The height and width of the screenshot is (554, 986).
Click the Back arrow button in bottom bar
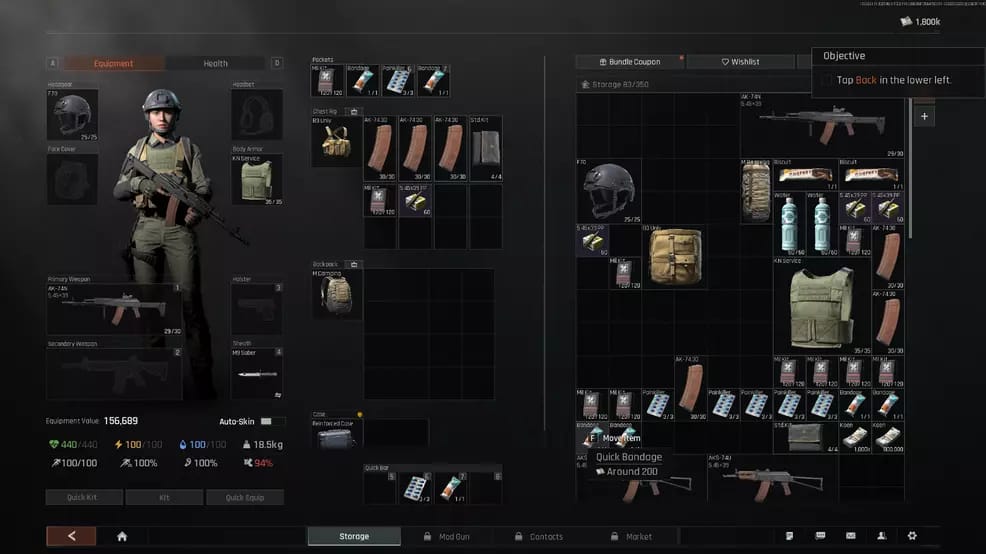[x=71, y=536]
